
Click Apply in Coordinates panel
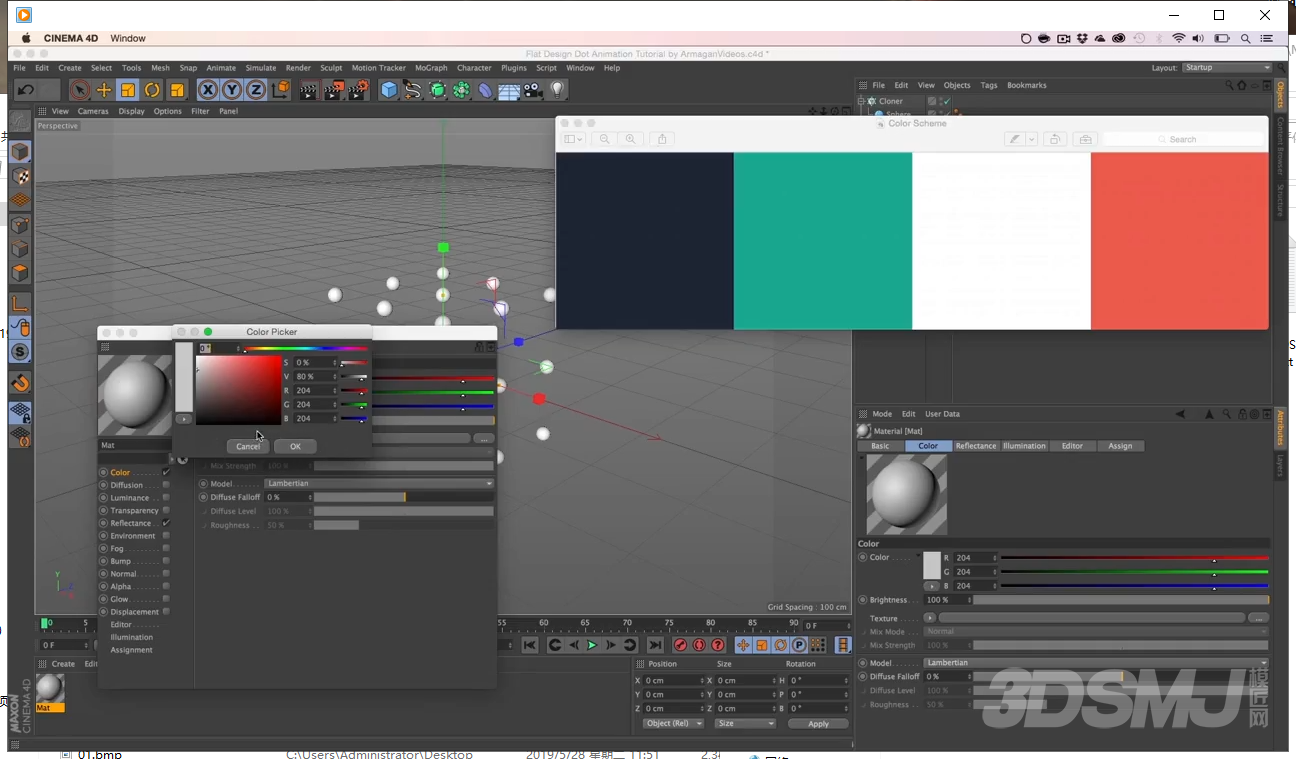click(x=818, y=724)
